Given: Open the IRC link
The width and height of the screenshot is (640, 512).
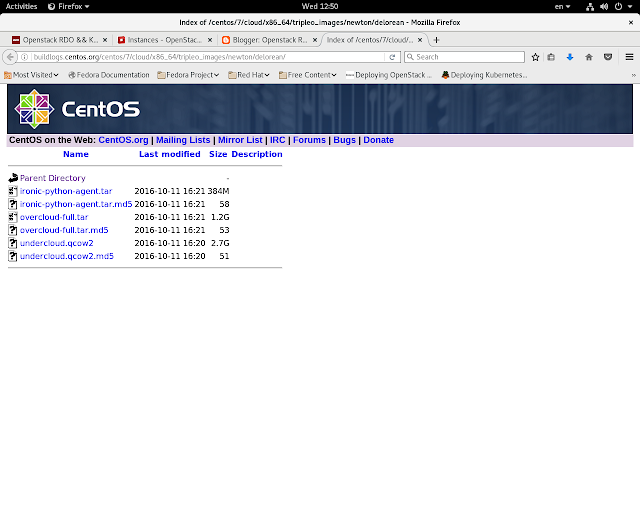Looking at the screenshot, I should point(278,140).
